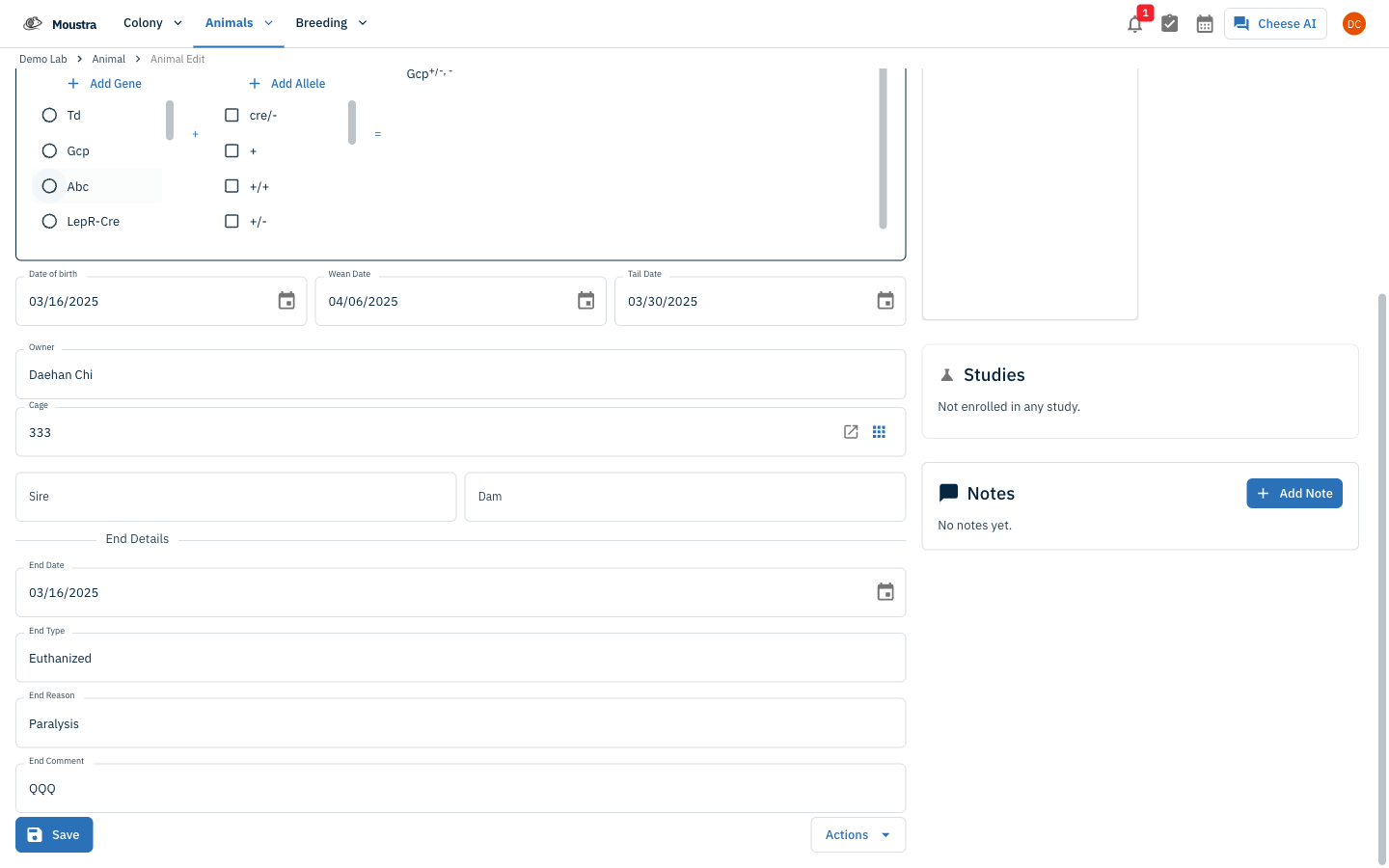Open the cage grid selector icon
Image resolution: width=1389 pixels, height=868 pixels.
(879, 432)
